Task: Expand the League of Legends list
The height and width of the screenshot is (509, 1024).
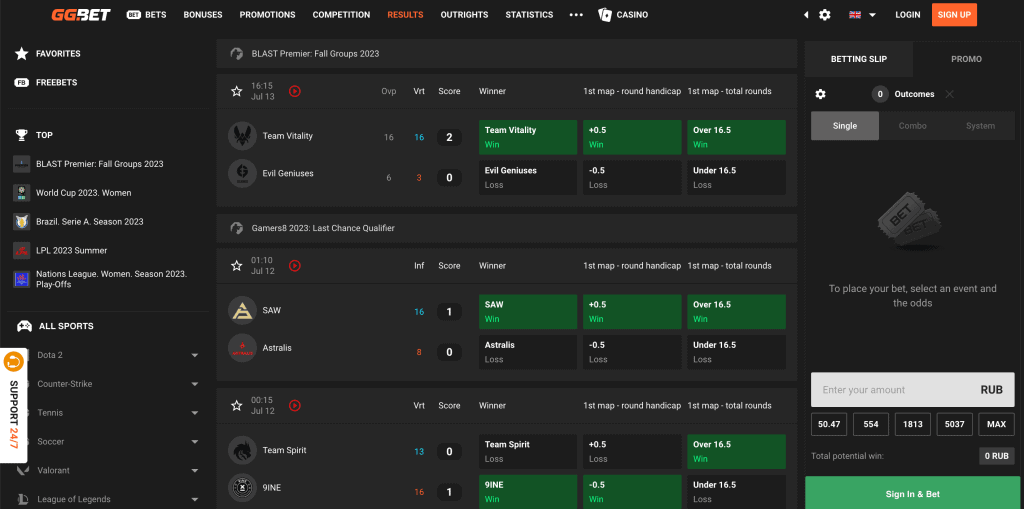Action: 195,499
